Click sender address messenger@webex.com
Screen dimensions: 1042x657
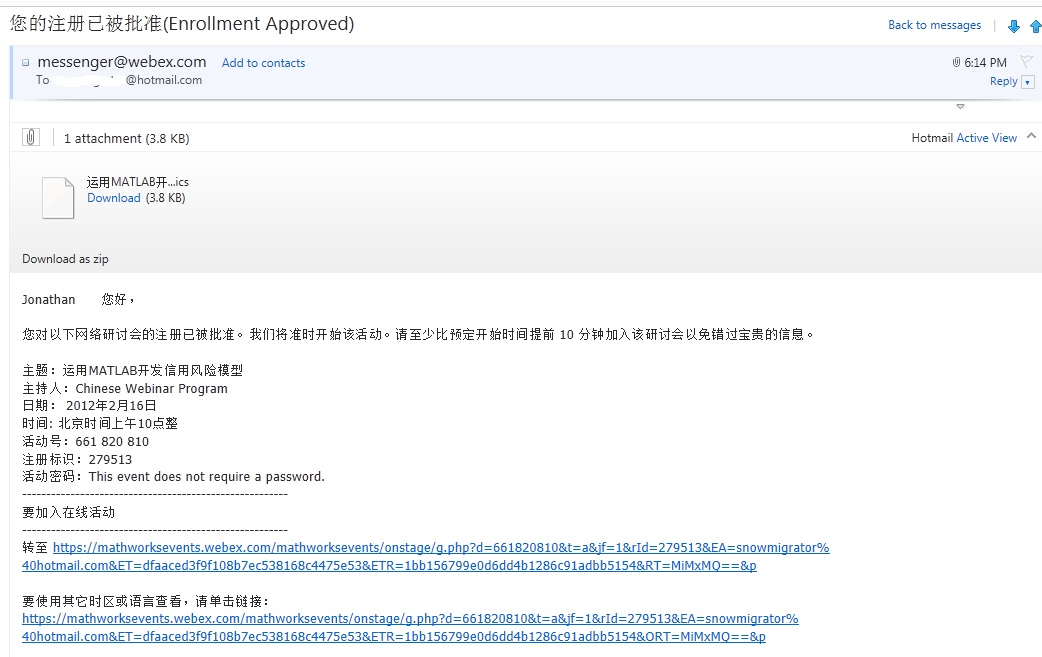tap(122, 62)
